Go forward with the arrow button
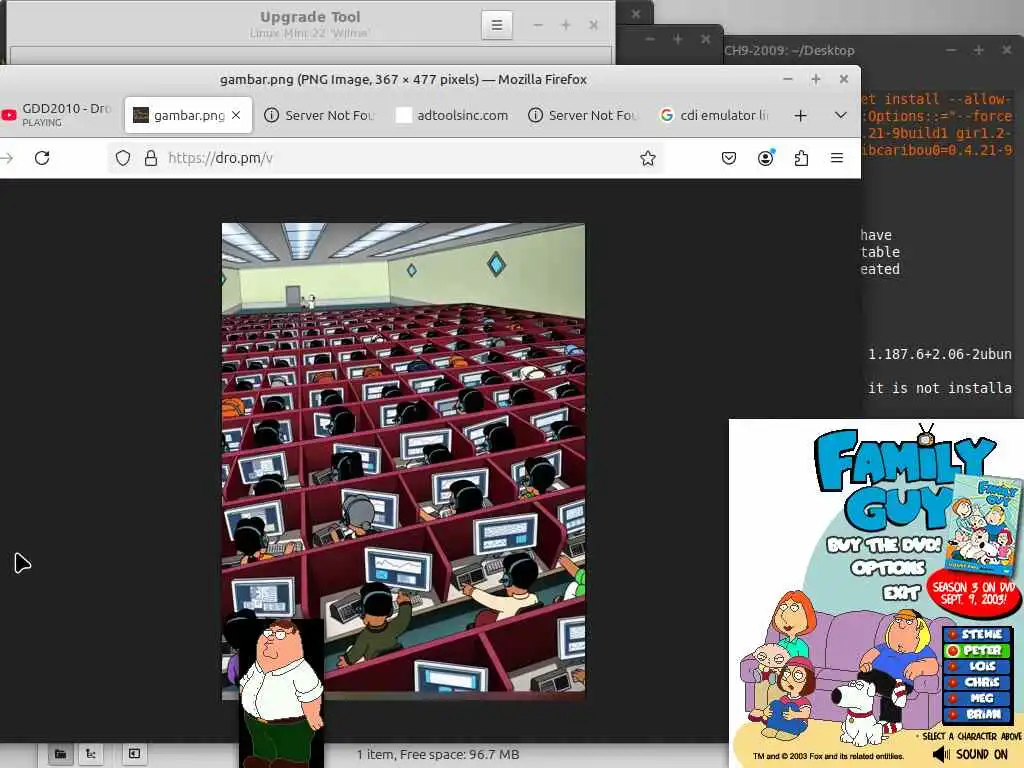1024x768 pixels. pos(7,158)
